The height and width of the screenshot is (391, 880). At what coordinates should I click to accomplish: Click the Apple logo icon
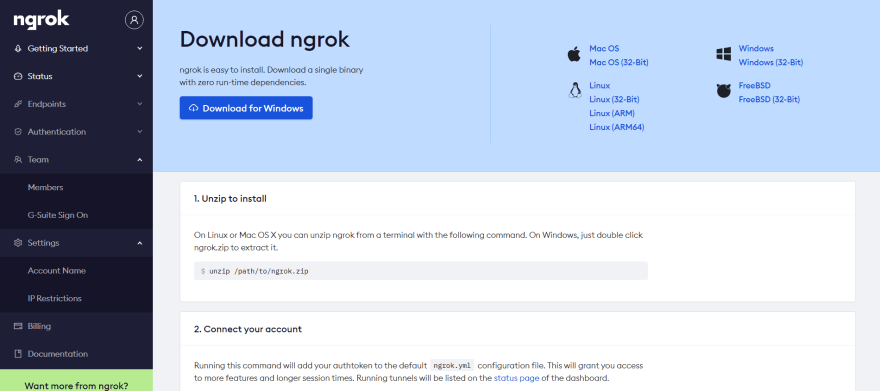pos(574,54)
